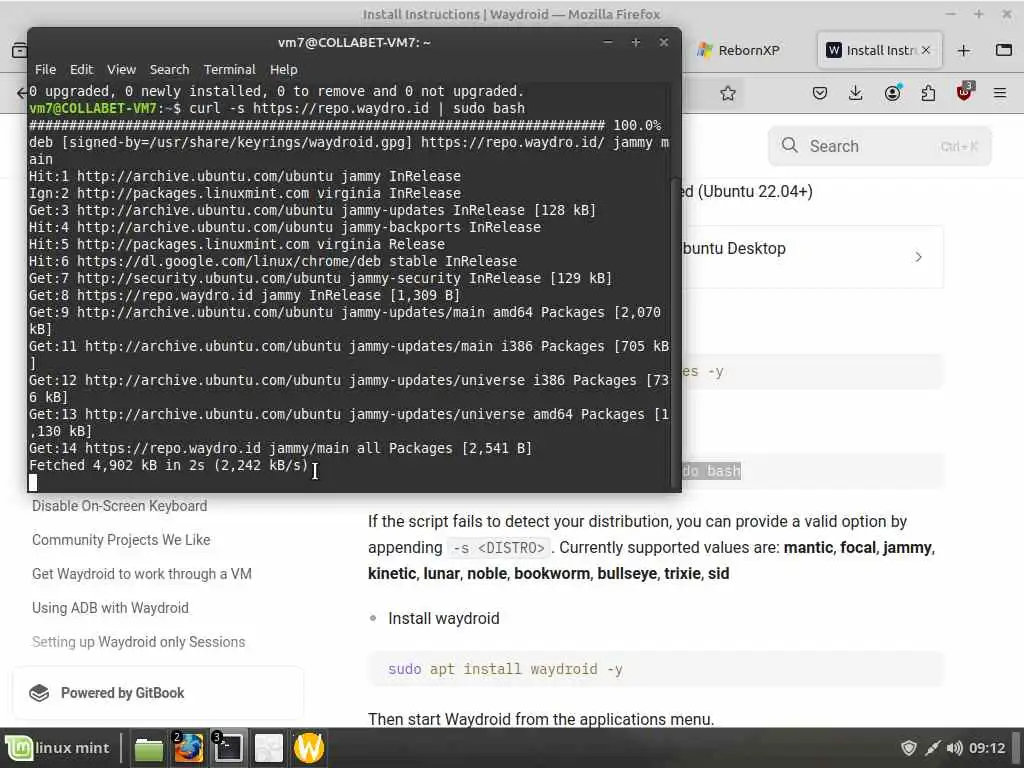1024x768 pixels.
Task: Open the Waydroid taskbar icon
Action: coord(309,748)
